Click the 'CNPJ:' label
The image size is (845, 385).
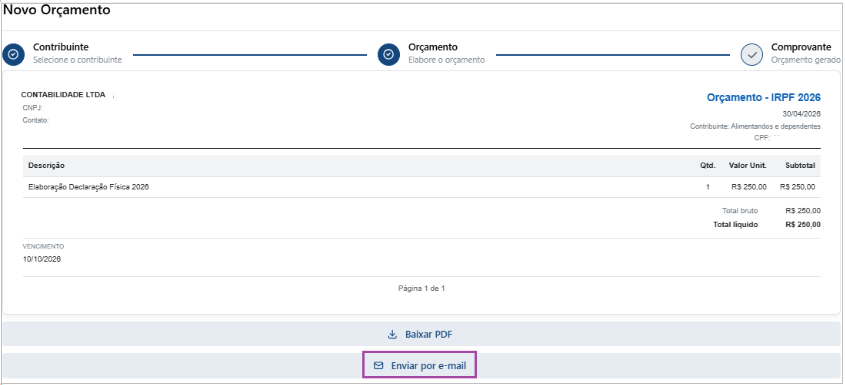coord(32,108)
